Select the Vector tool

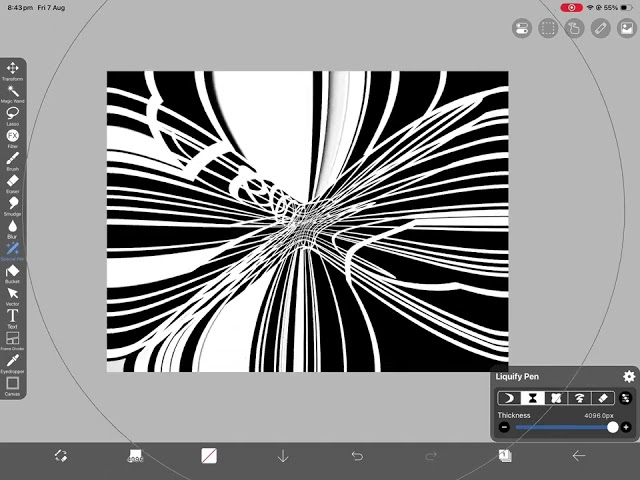coord(13,296)
